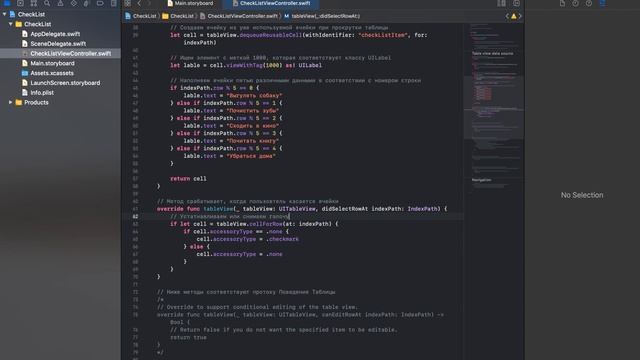Viewport: 640px width, 360px height.
Task: Click the "return cell" code line
Action: point(188,179)
